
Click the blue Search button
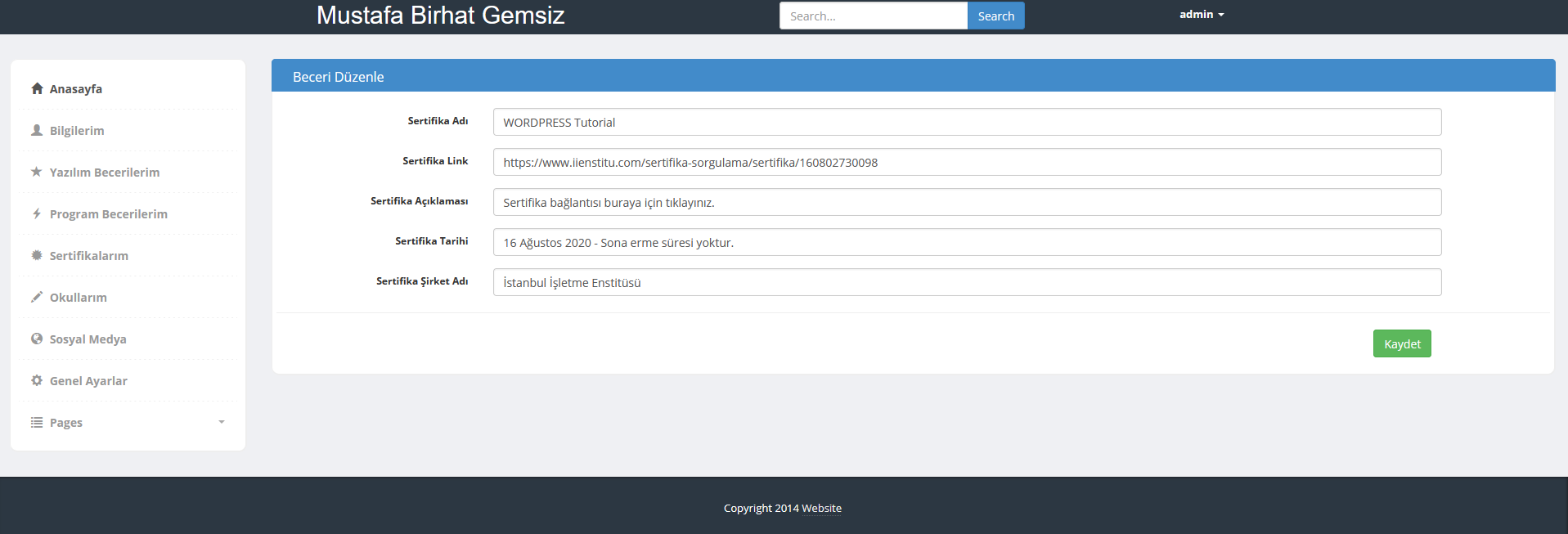click(x=995, y=16)
